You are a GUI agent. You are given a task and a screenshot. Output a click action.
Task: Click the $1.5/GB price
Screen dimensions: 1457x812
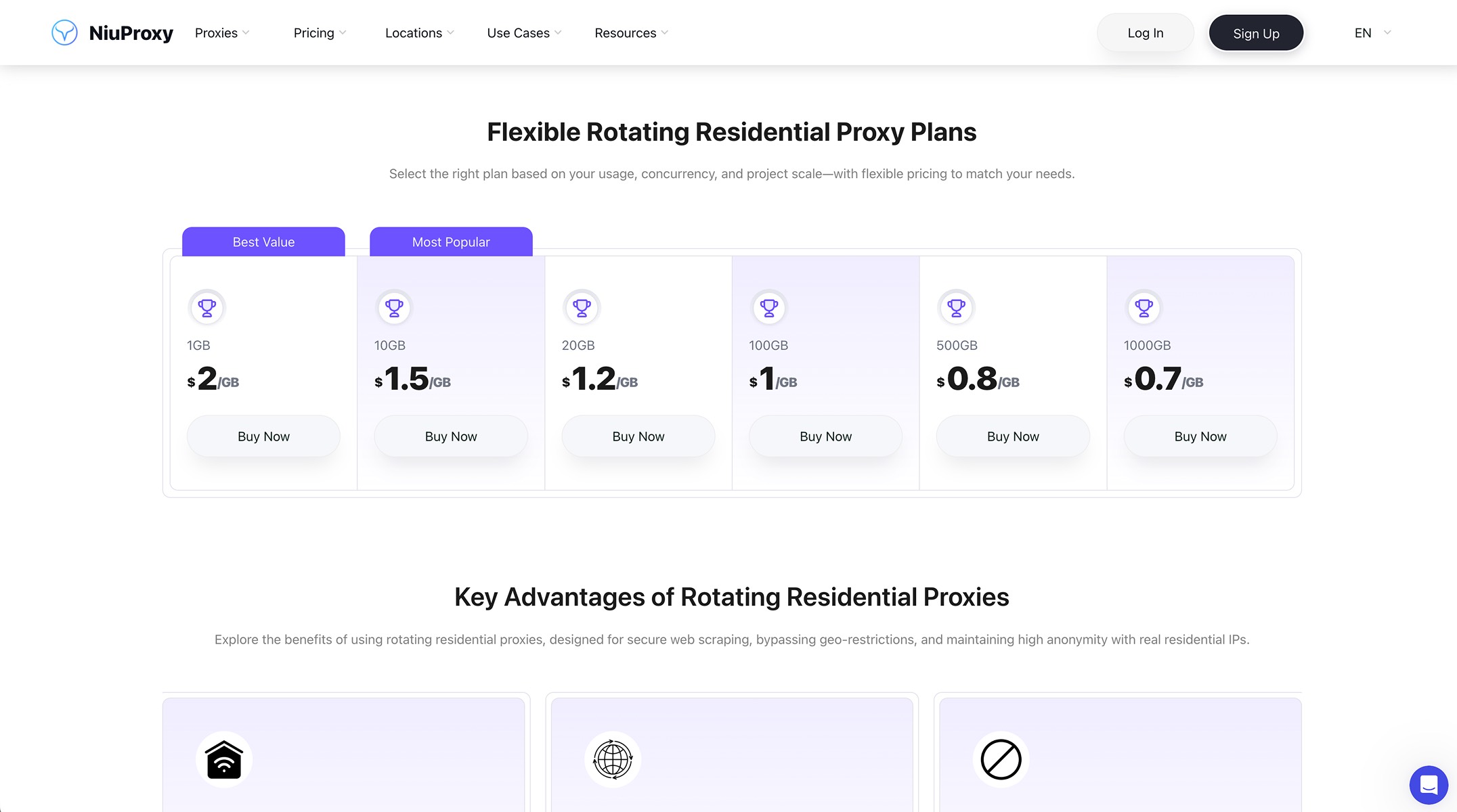412,379
